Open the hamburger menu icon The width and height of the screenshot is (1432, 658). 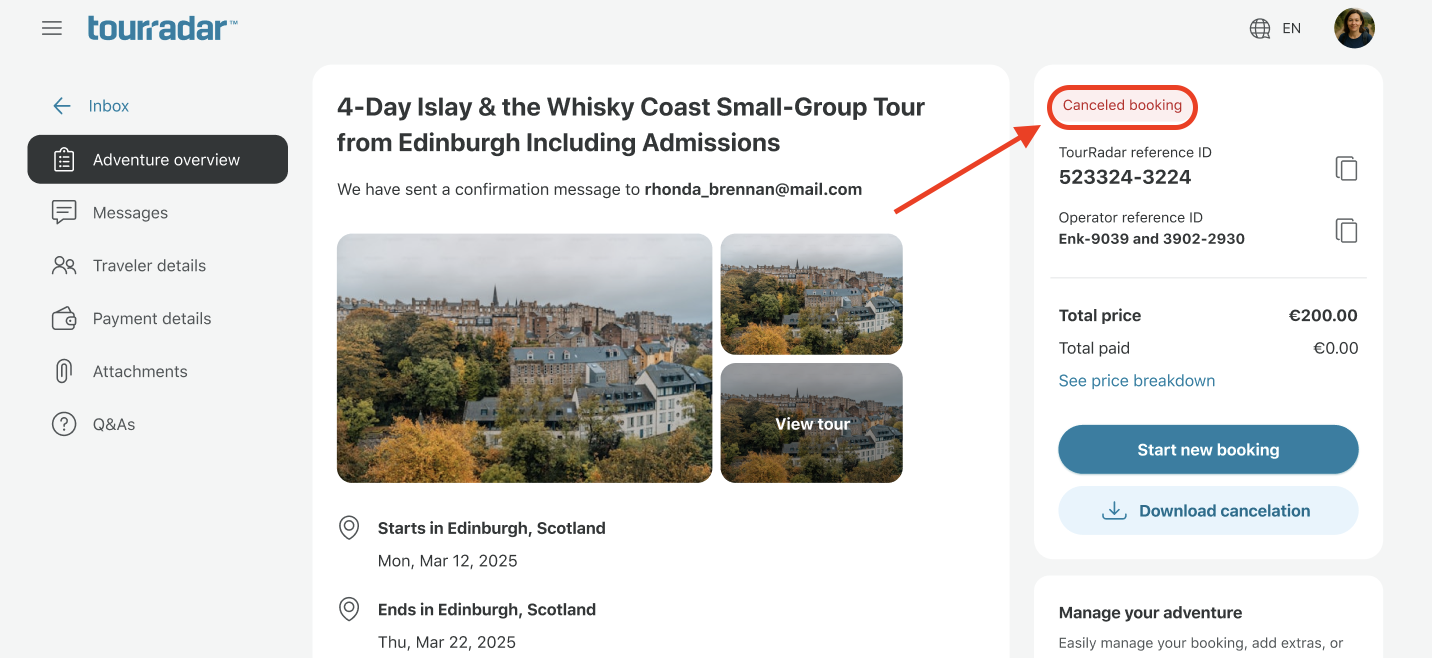point(52,28)
